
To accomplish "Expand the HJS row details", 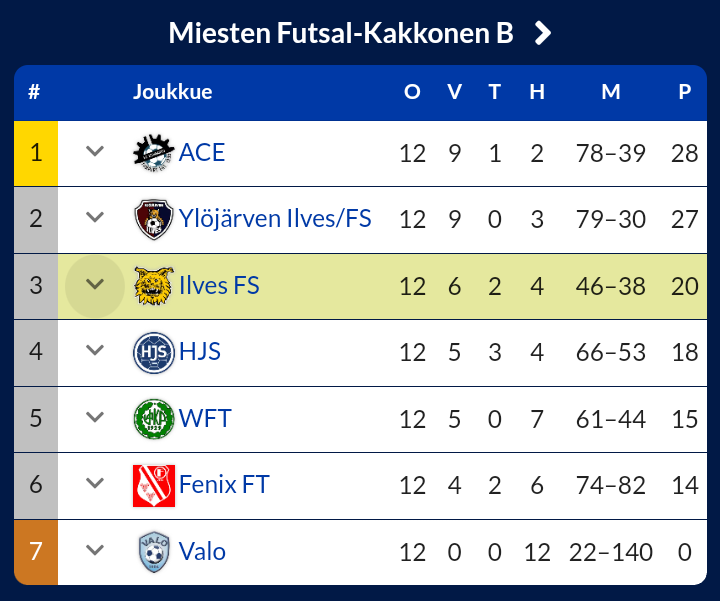I will (x=95, y=351).
